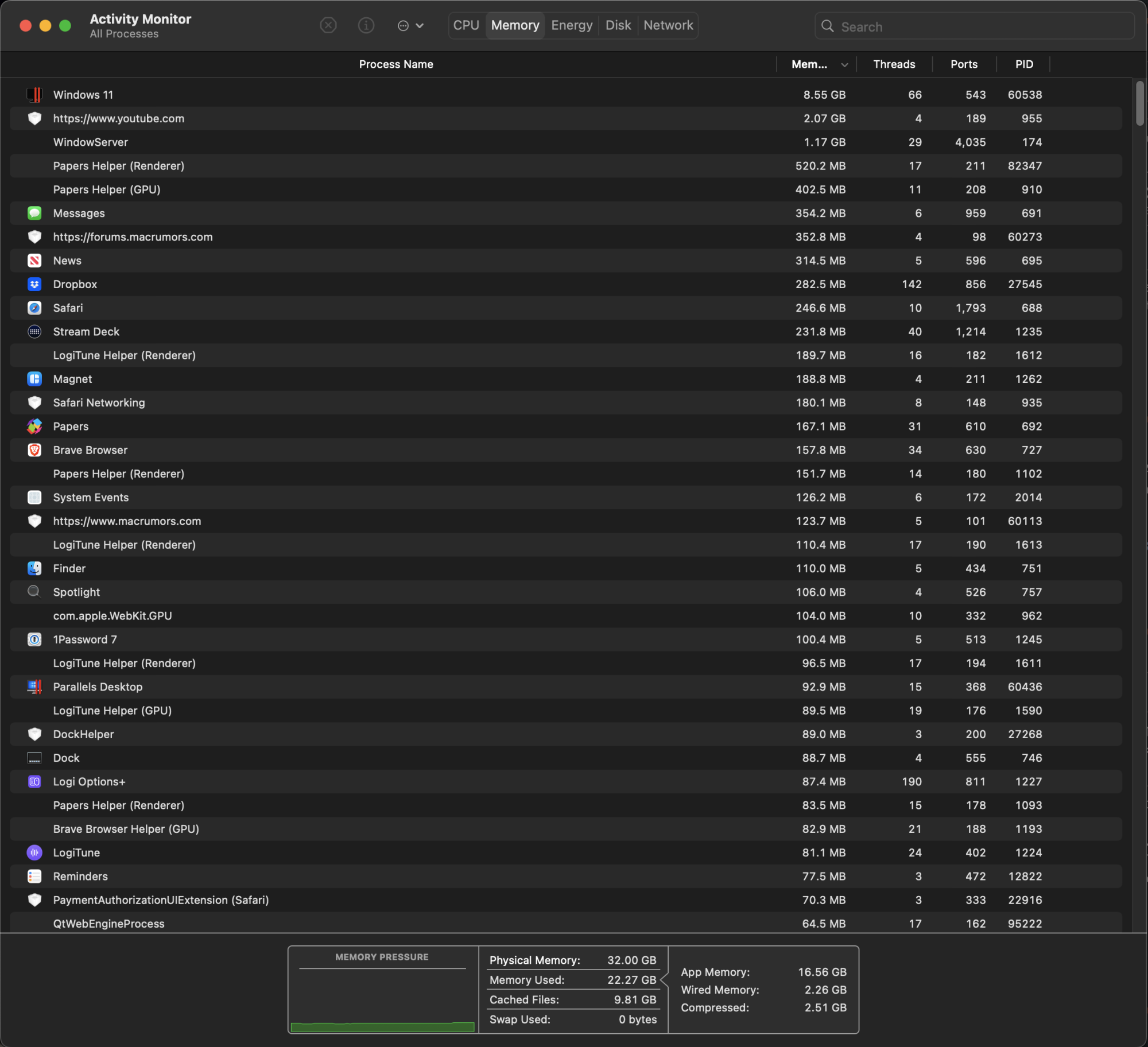Image resolution: width=1148 pixels, height=1047 pixels.
Task: Click the Safari compass icon
Action: coord(34,308)
